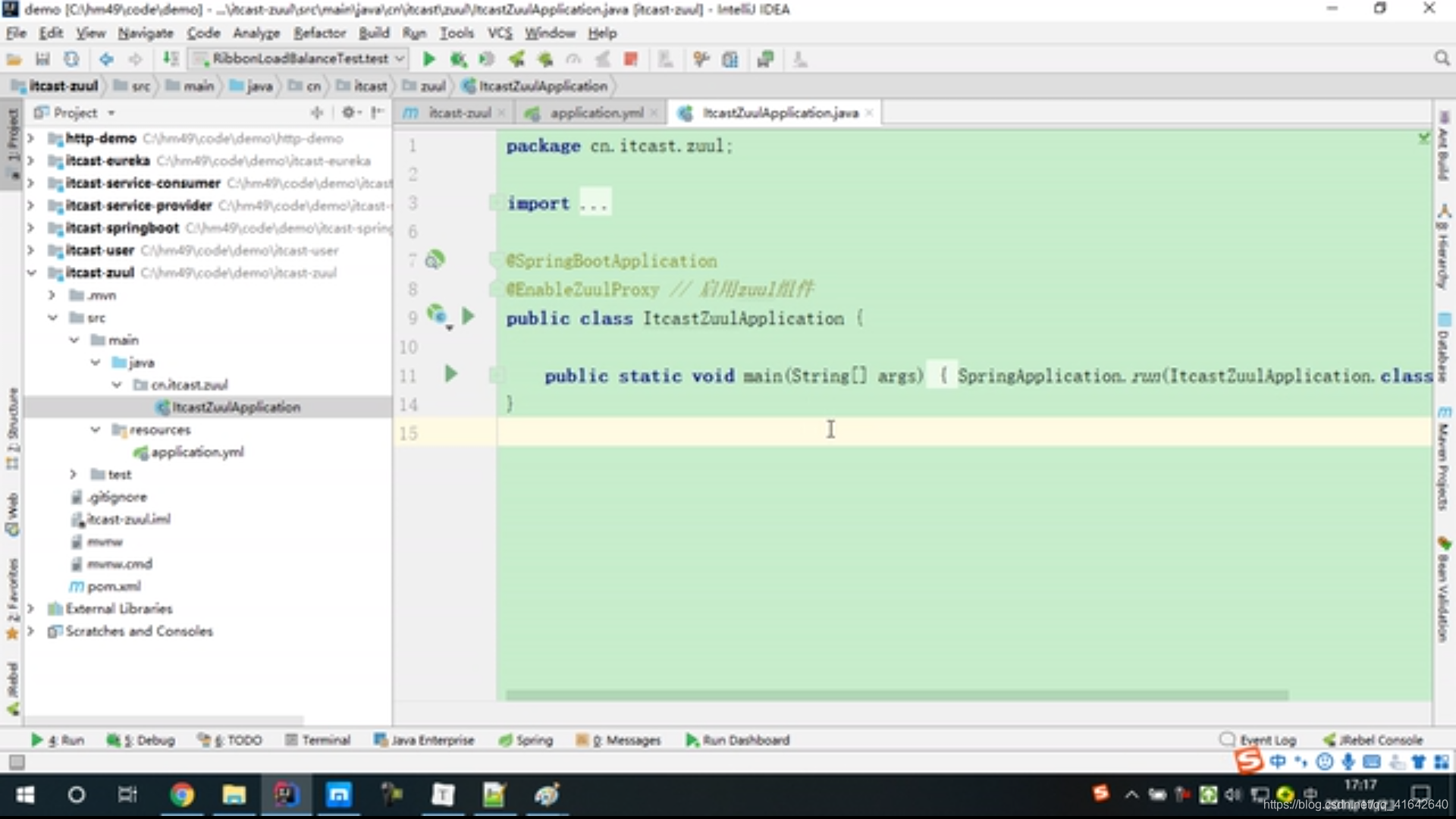This screenshot has width=1456, height=819.
Task: Click the Sogou input method icon
Action: click(1248, 759)
